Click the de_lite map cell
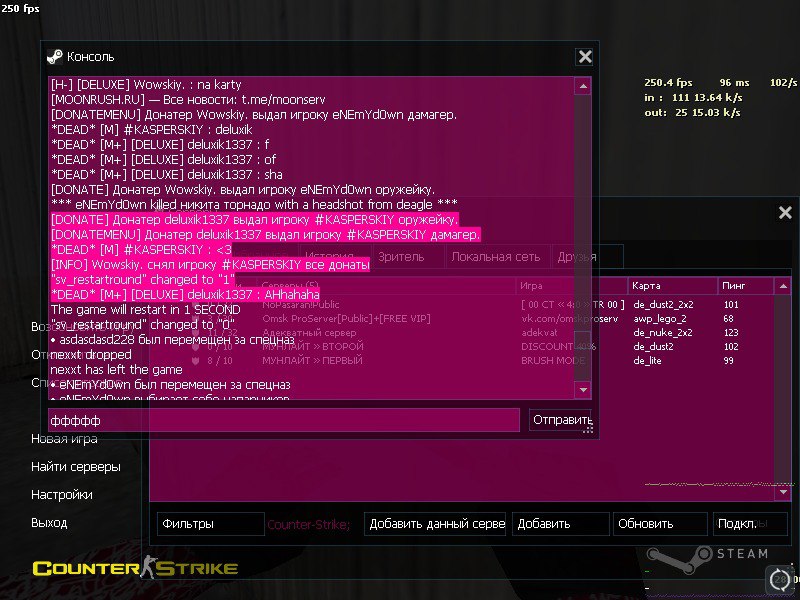Image resolution: width=800 pixels, height=600 pixels. tap(647, 361)
